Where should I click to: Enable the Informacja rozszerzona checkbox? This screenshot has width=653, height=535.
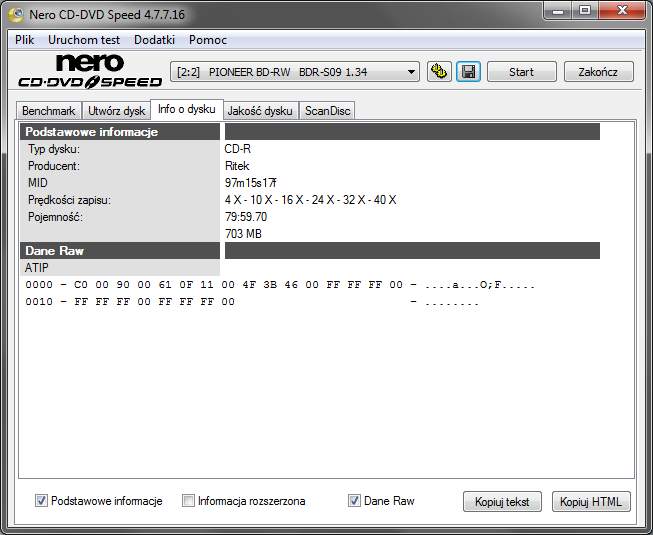(188, 500)
